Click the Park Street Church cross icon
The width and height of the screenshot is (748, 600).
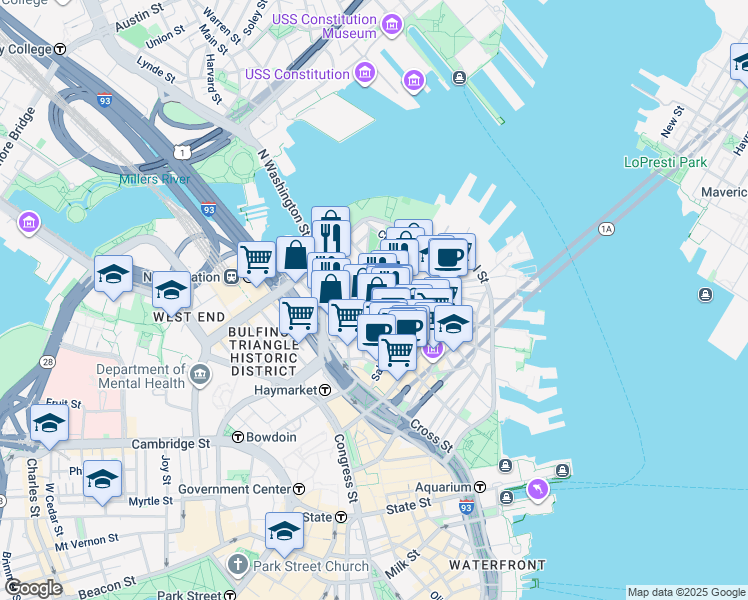[x=238, y=565]
